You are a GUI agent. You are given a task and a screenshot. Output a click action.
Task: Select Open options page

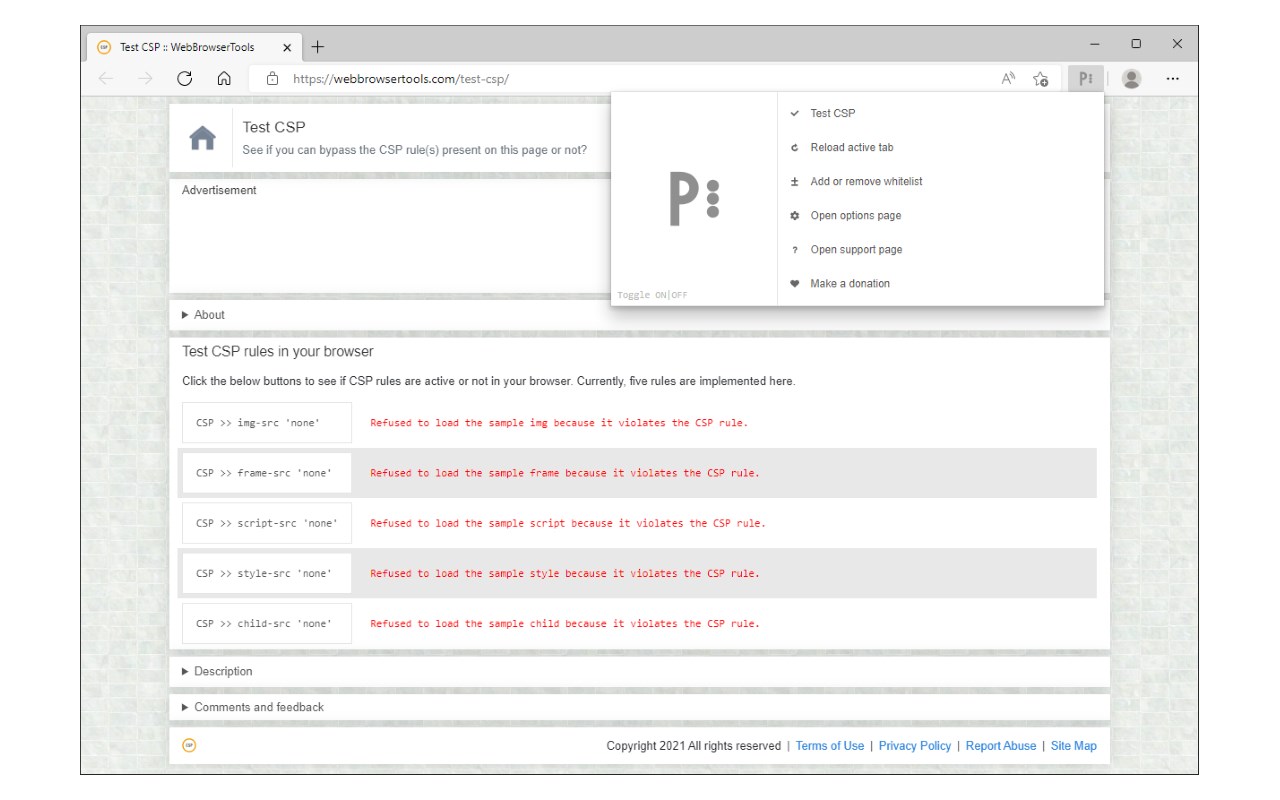pos(855,215)
